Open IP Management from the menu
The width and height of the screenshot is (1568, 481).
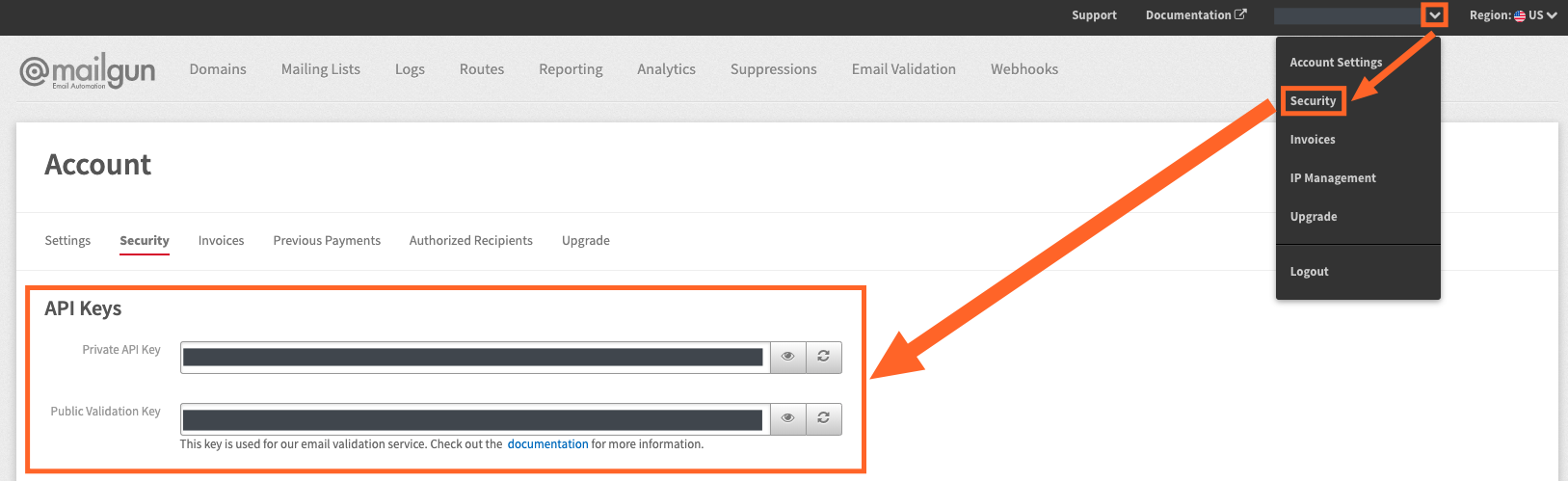pos(1333,178)
